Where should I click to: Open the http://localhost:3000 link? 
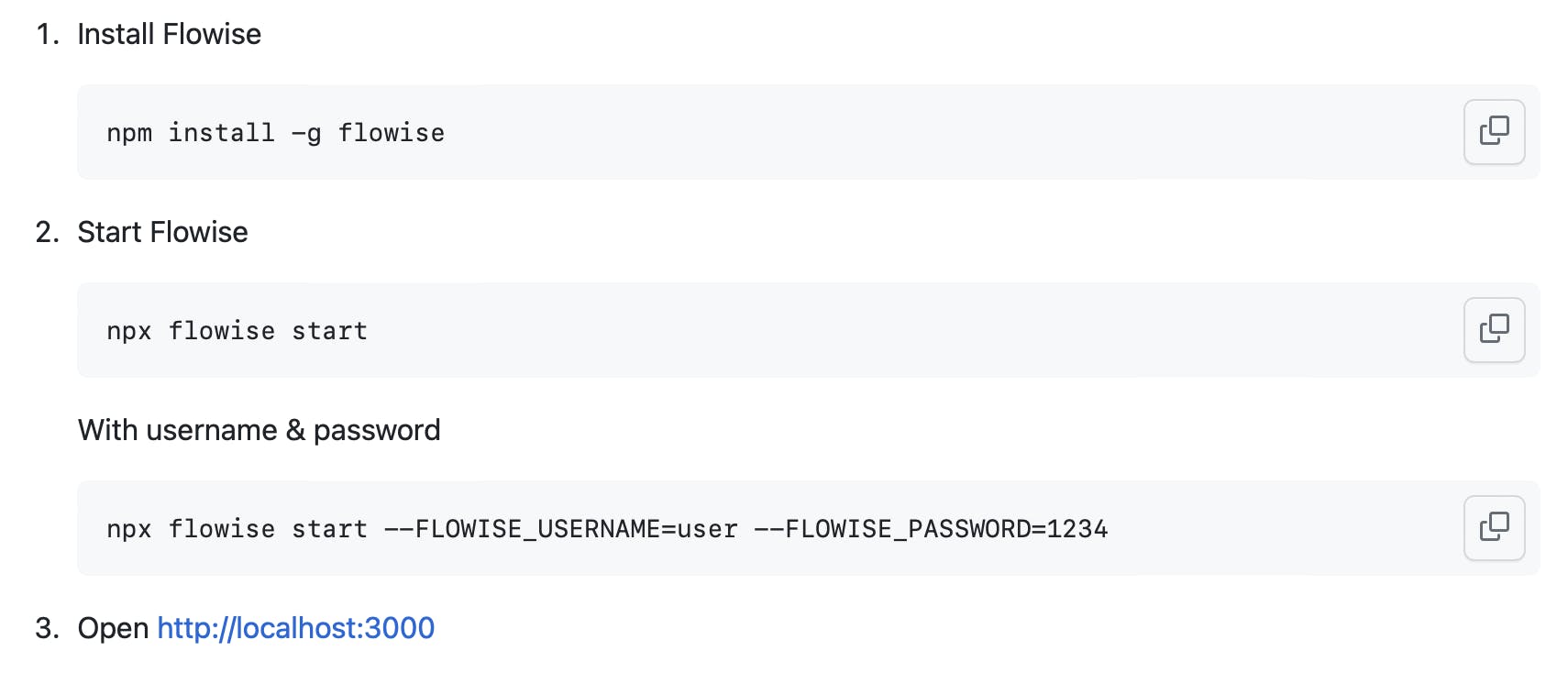(x=295, y=628)
